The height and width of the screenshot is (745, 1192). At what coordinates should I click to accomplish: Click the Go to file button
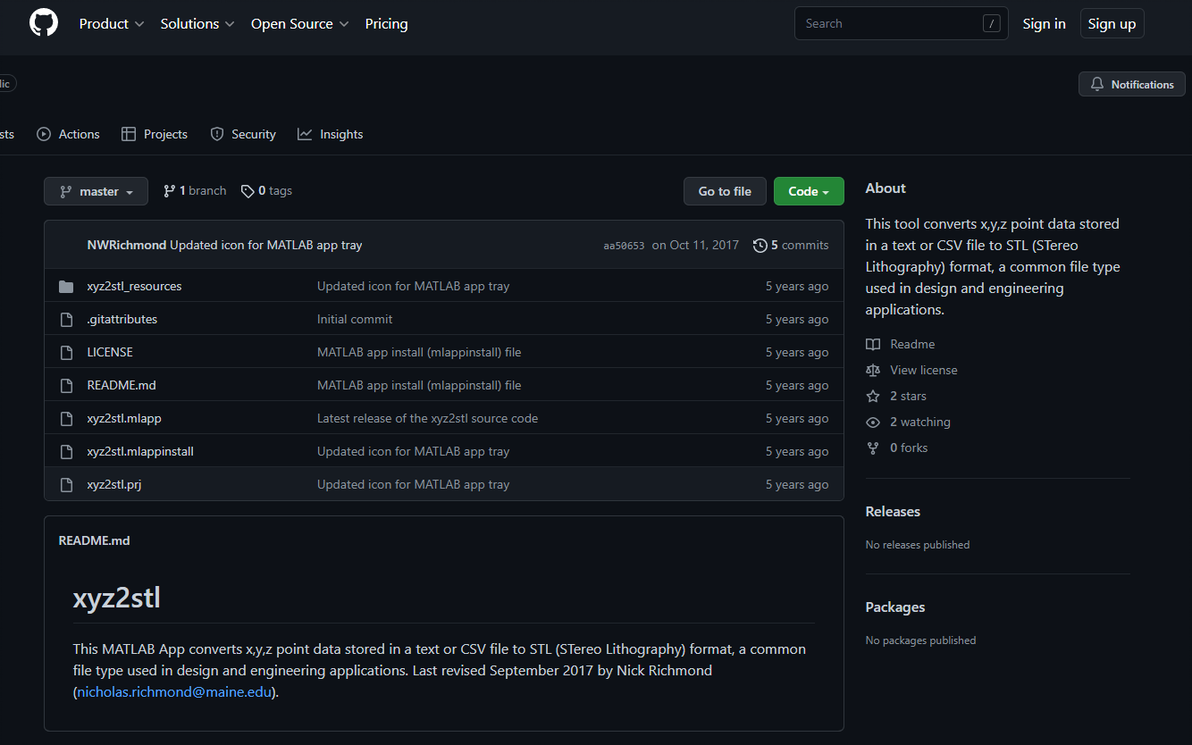725,191
